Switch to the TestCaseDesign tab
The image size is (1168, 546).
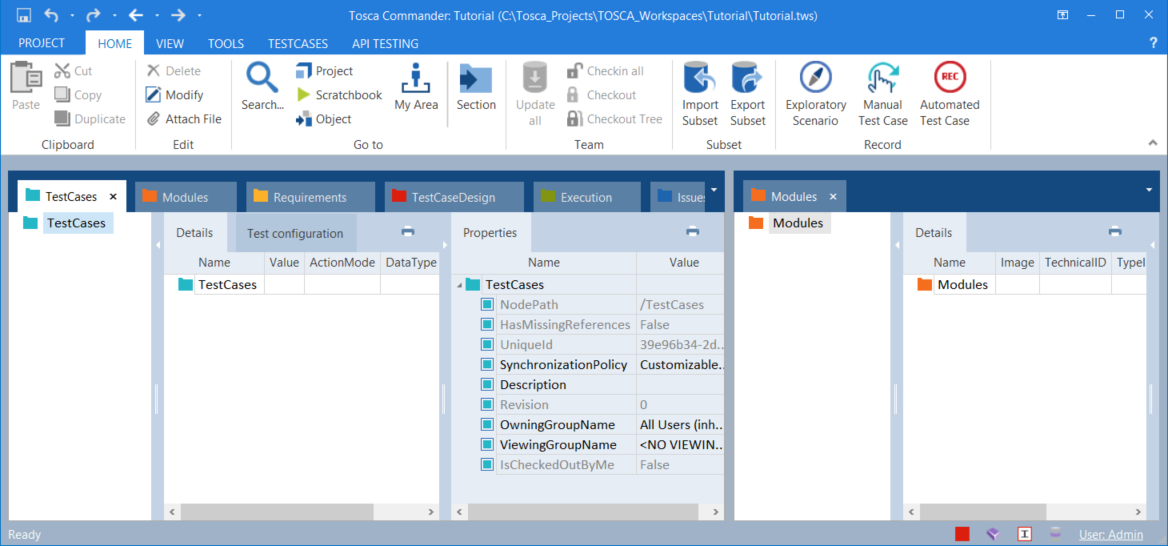coord(454,197)
